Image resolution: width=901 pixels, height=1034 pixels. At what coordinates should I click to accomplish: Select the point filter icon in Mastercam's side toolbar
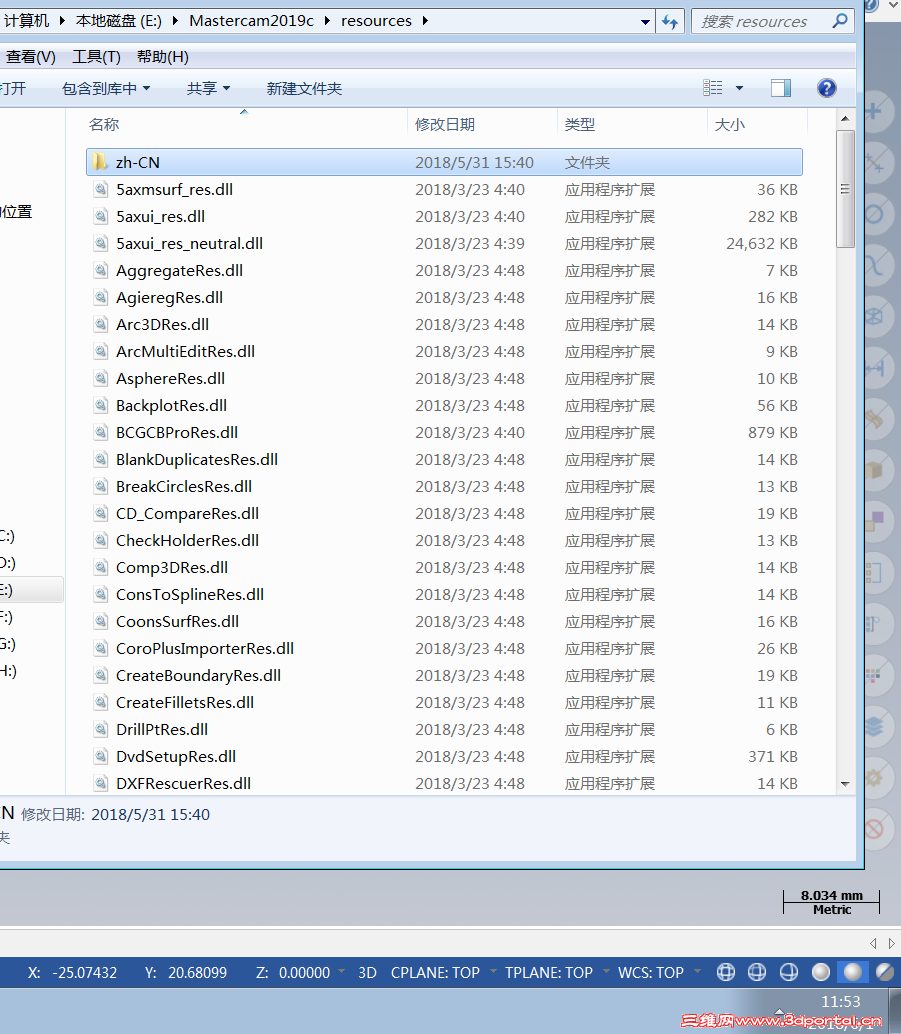(x=874, y=111)
